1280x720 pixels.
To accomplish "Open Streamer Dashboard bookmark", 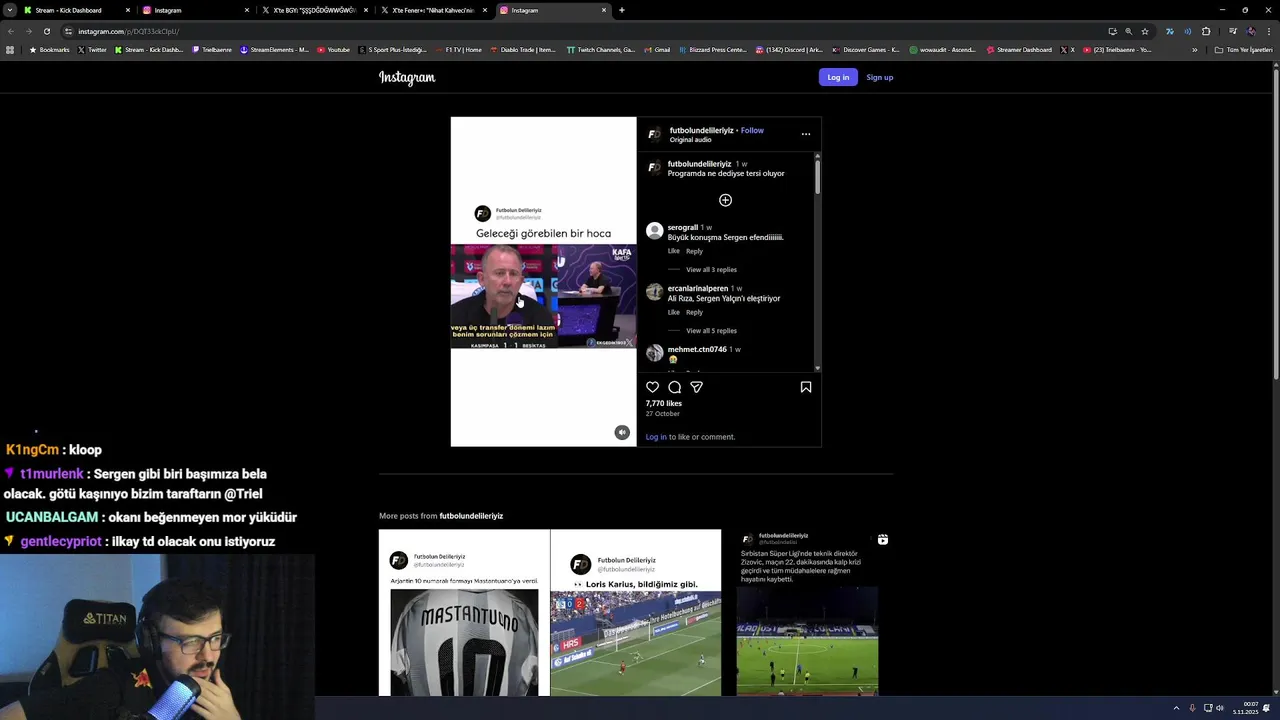I will [x=1019, y=49].
